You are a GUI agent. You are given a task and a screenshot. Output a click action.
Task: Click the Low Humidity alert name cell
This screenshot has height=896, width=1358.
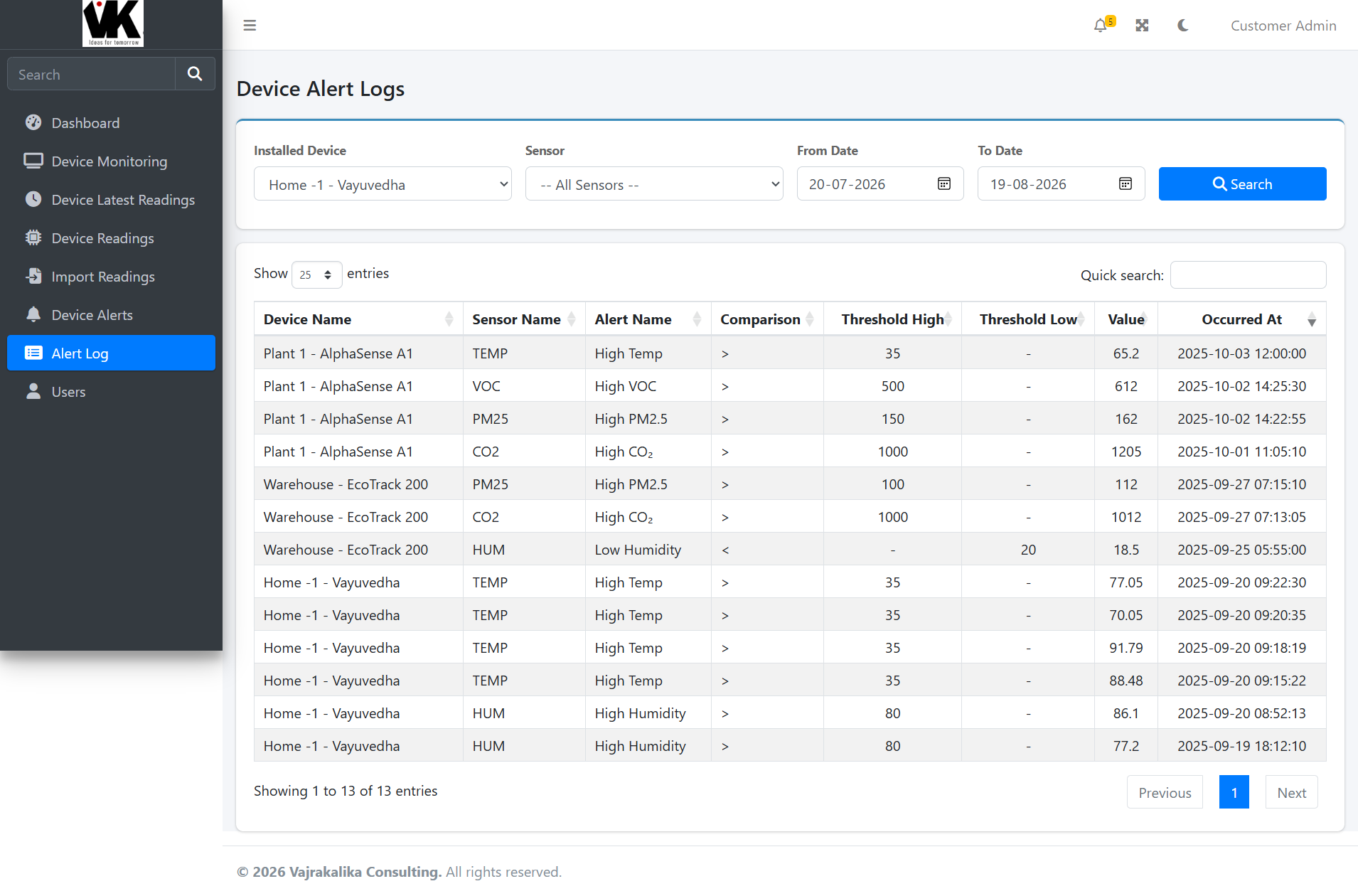(648, 550)
